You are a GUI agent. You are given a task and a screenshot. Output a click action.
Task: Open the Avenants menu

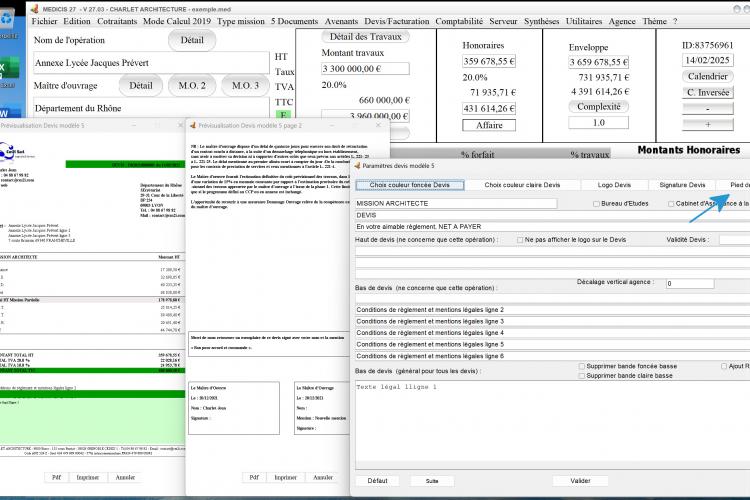341,21
